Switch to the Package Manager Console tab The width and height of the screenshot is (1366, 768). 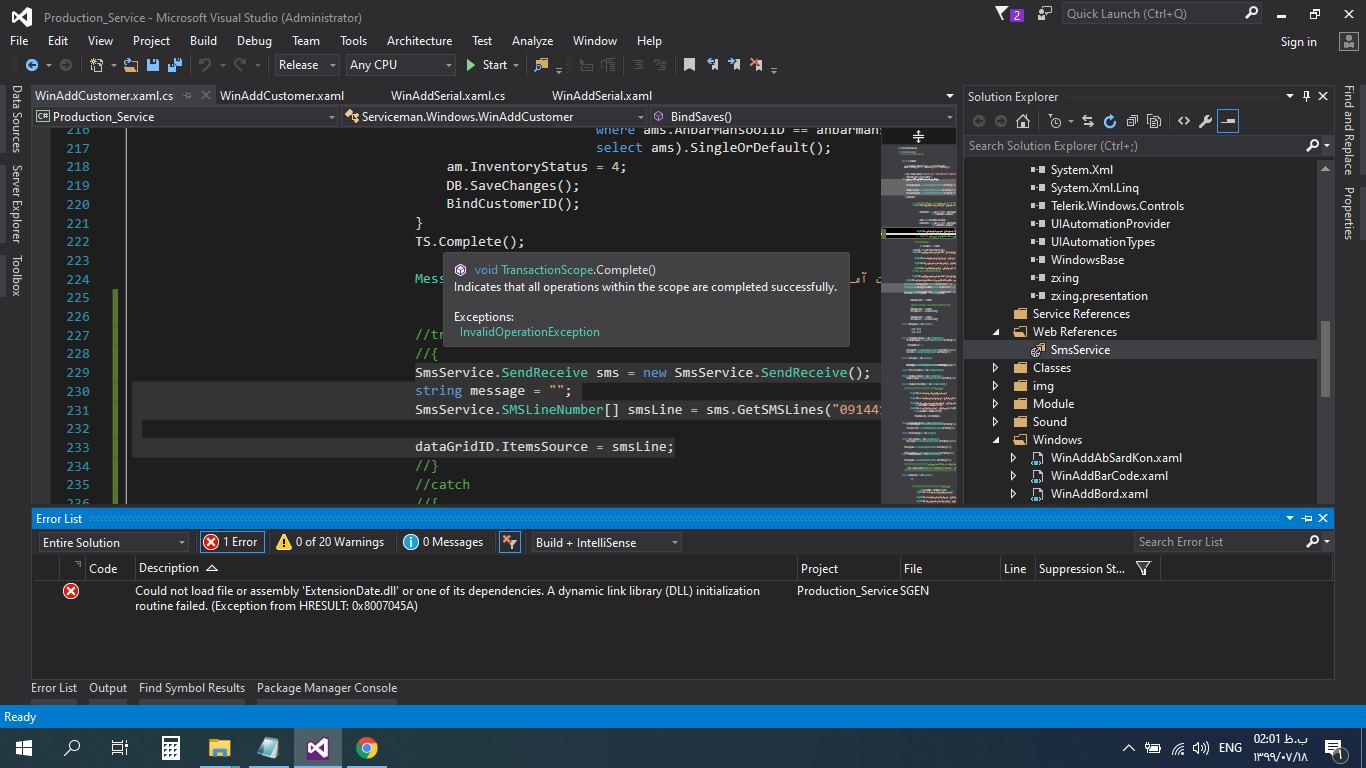(x=327, y=688)
